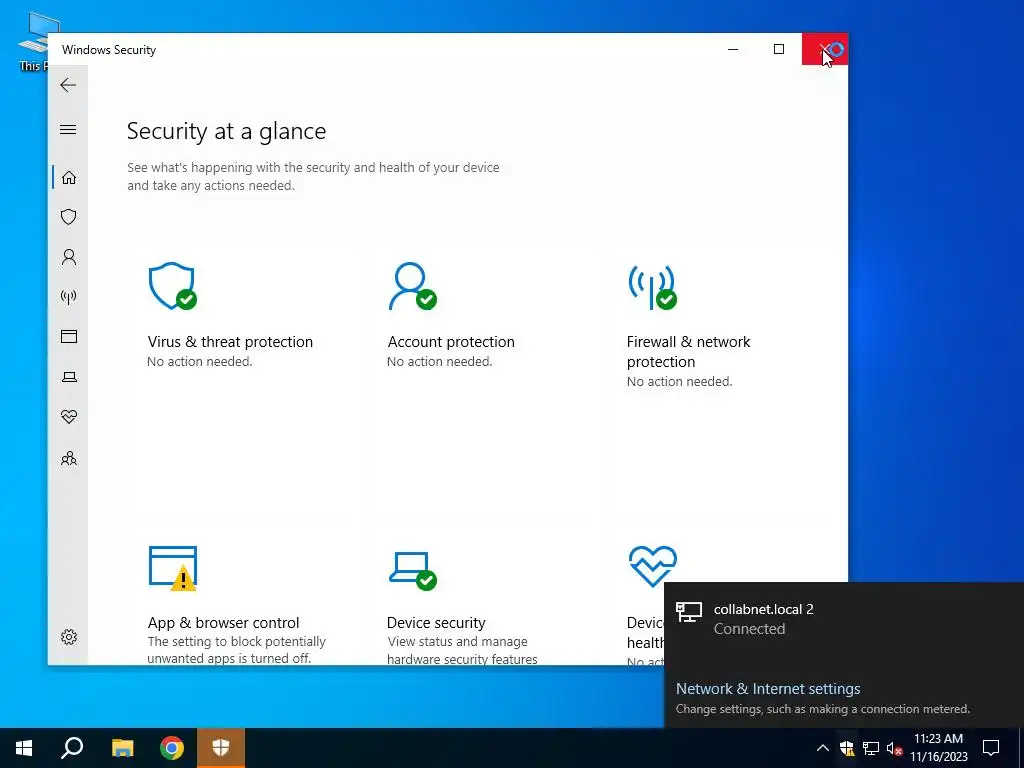1024x768 pixels.
Task: Launch Google Chrome from taskbar
Action: (172, 748)
